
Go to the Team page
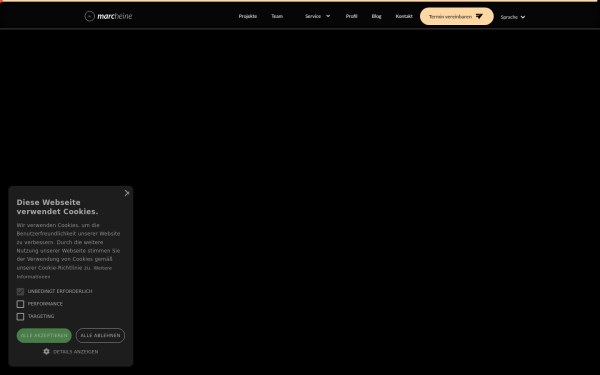coord(277,16)
